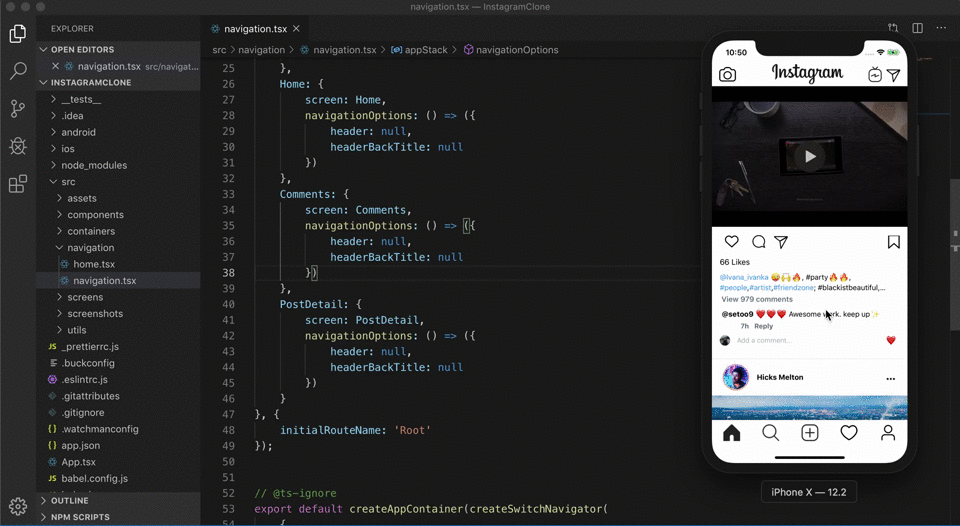Open the _prettierrc.js file

pos(118,347)
